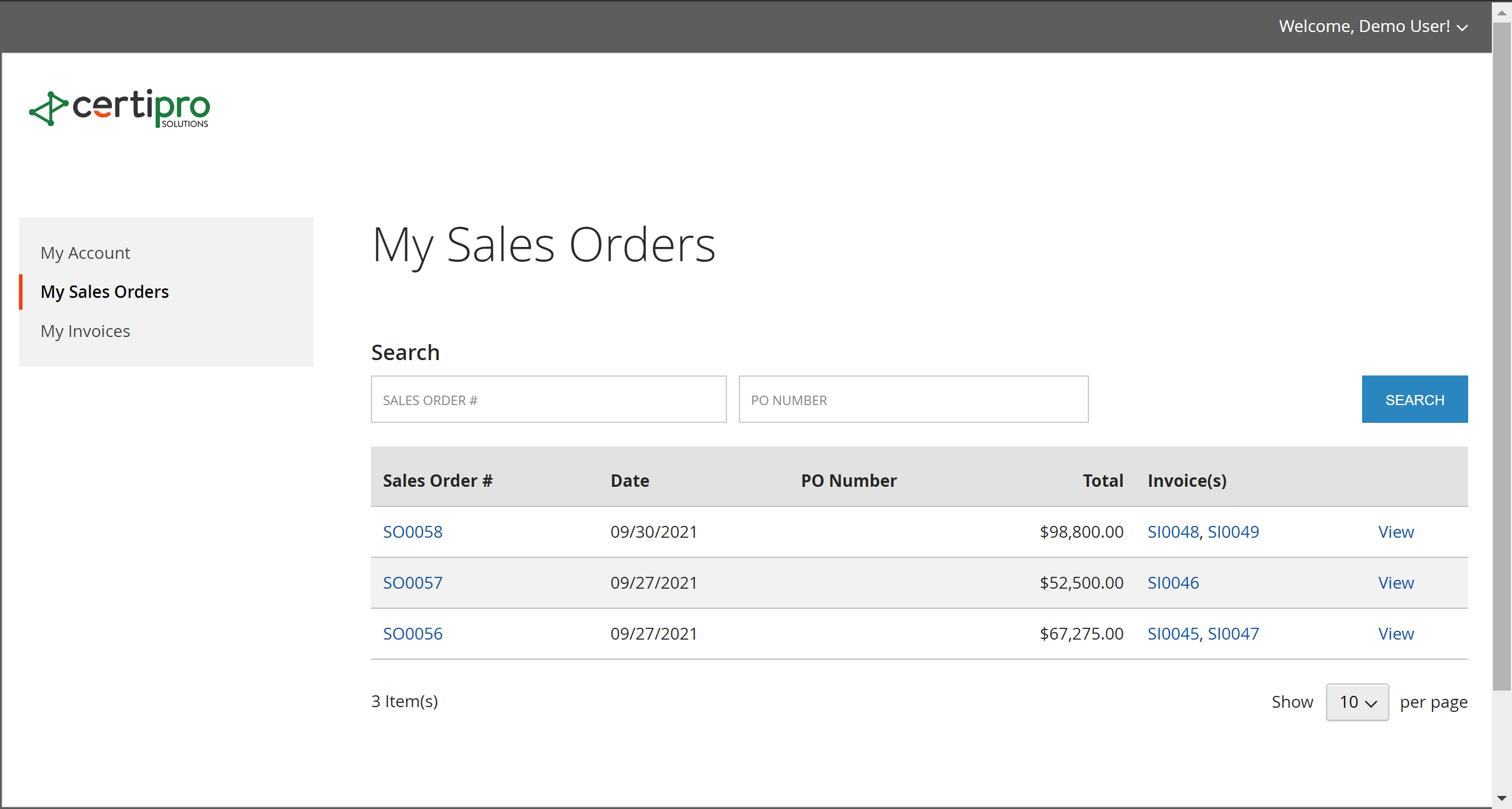Open sales order SO0056

[412, 634]
